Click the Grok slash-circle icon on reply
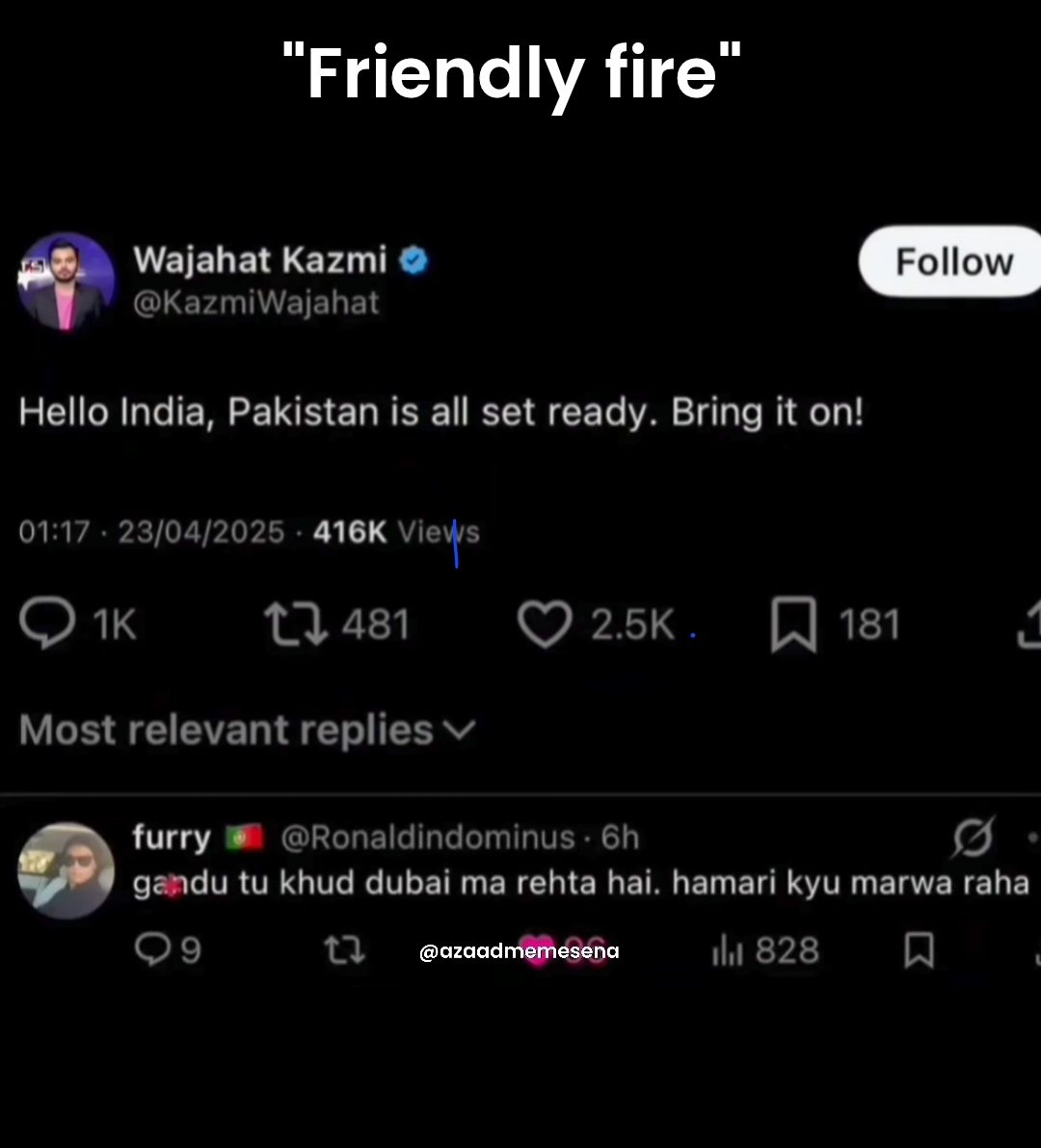 (x=974, y=837)
